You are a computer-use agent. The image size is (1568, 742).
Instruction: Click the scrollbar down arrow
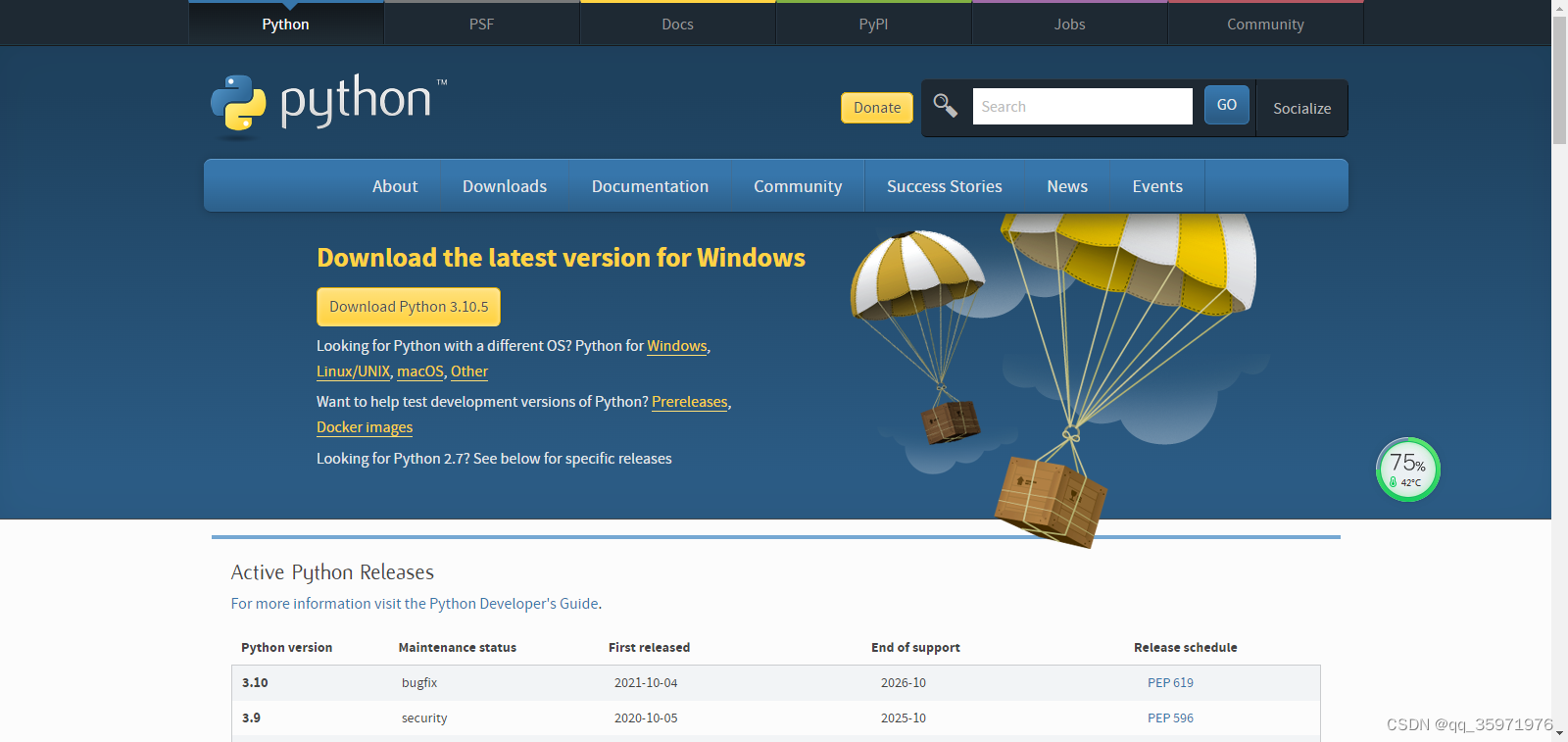[1559, 734]
